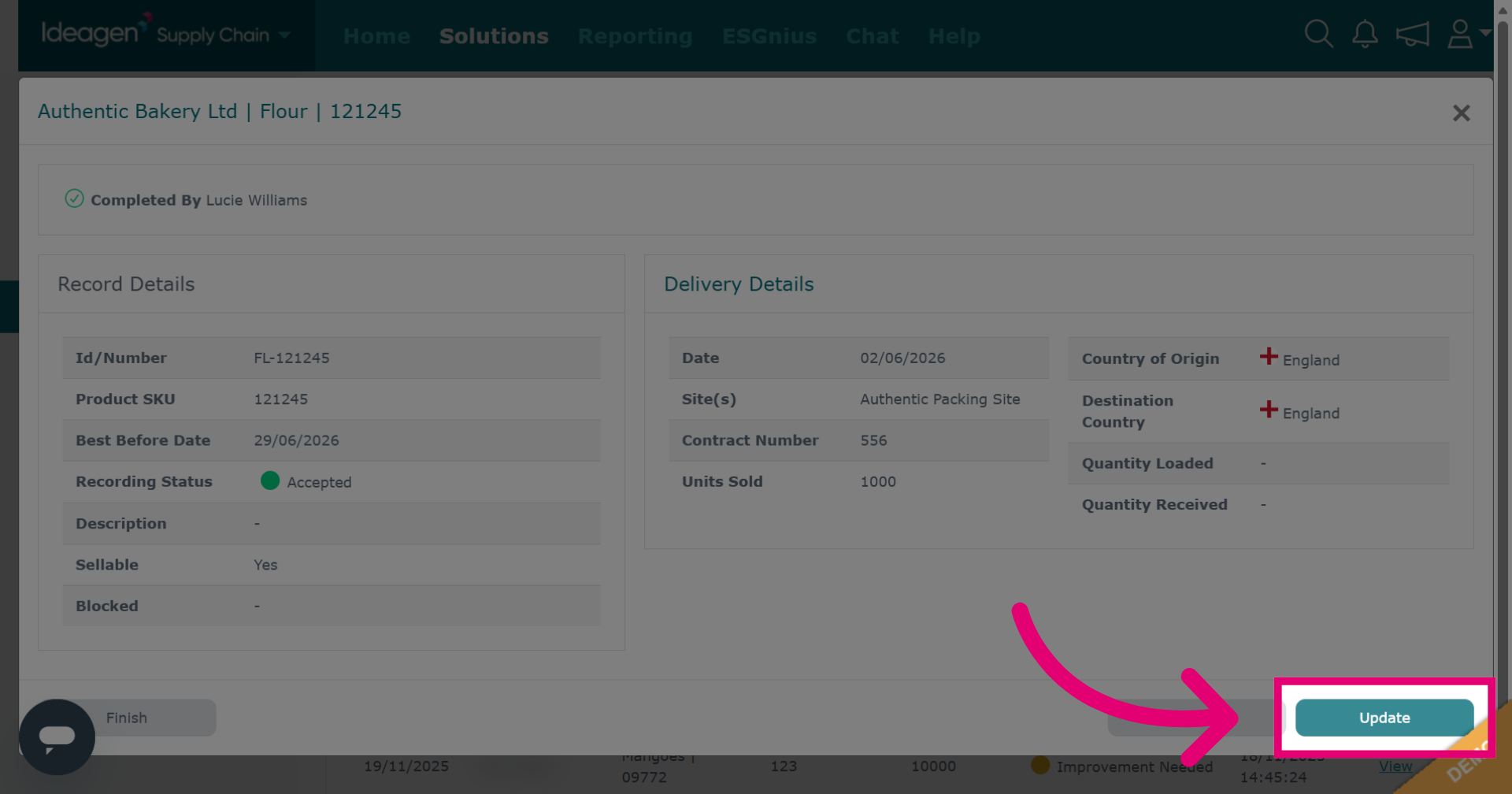Click Lucie Williams name
Image resolution: width=1512 pixels, height=794 pixels.
point(257,200)
